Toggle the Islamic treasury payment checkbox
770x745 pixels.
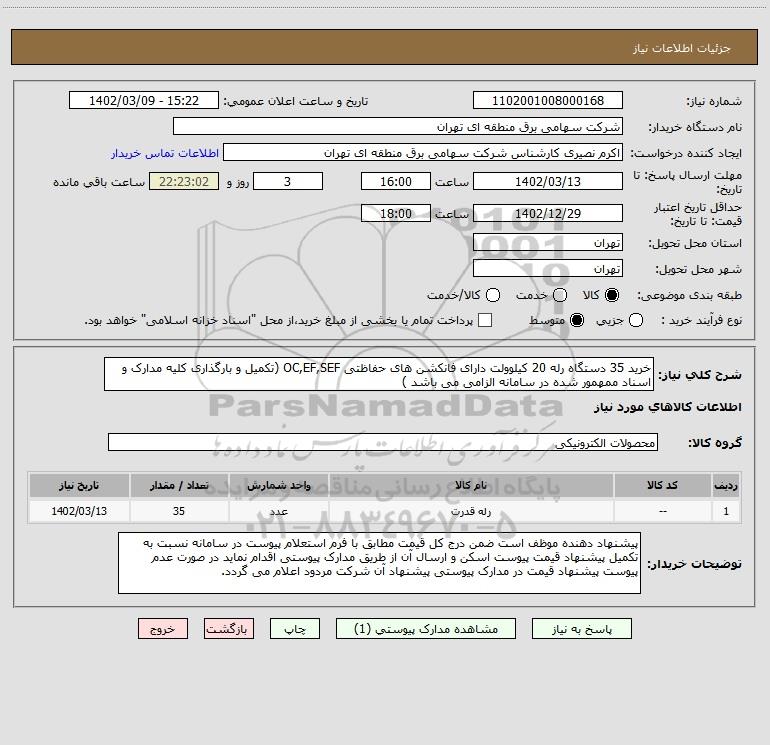485,320
